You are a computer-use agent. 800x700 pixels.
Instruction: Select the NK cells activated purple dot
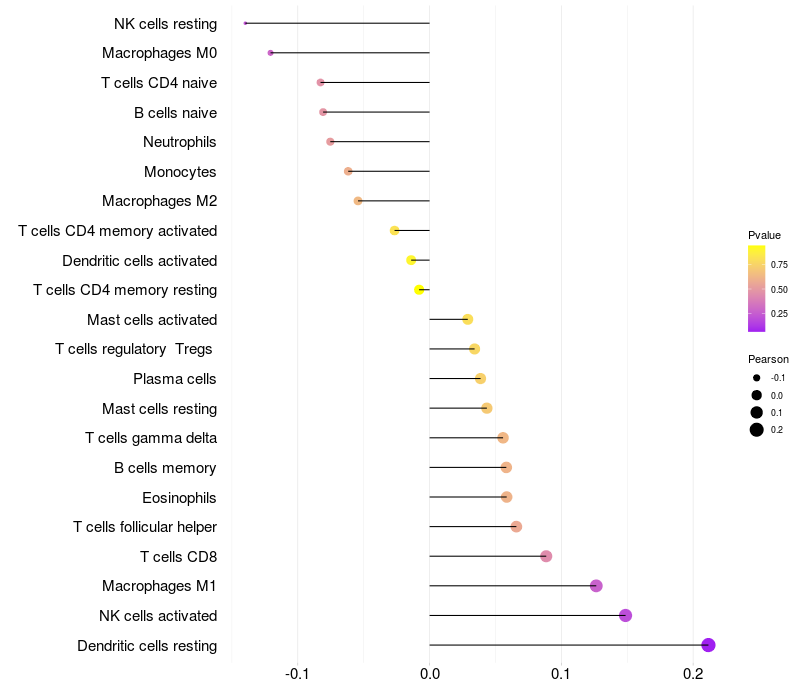(626, 615)
